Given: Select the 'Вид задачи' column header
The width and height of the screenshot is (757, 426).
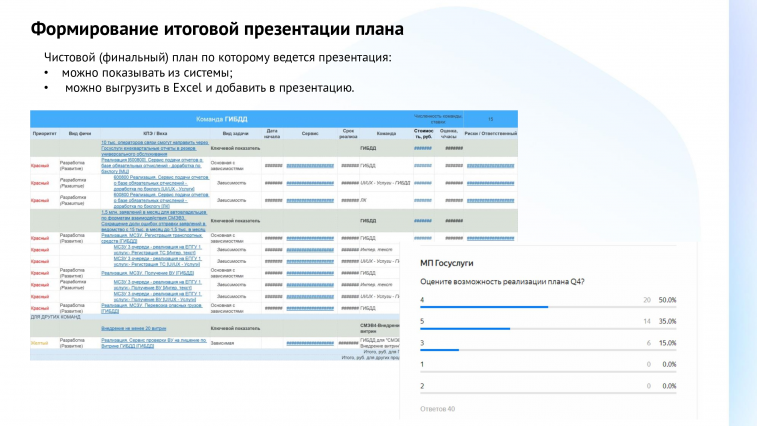Looking at the screenshot, I should (236, 134).
